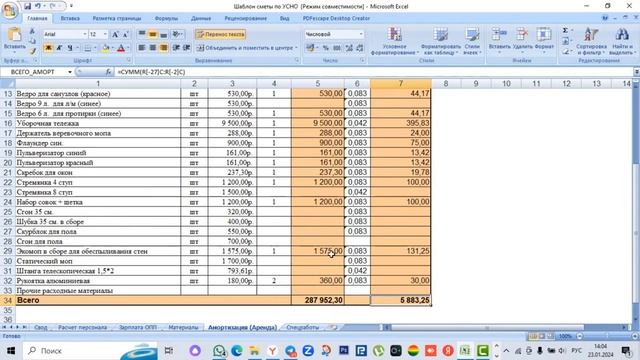This screenshot has width=640, height=360.
Task: Apply the red font color
Action: [121, 48]
